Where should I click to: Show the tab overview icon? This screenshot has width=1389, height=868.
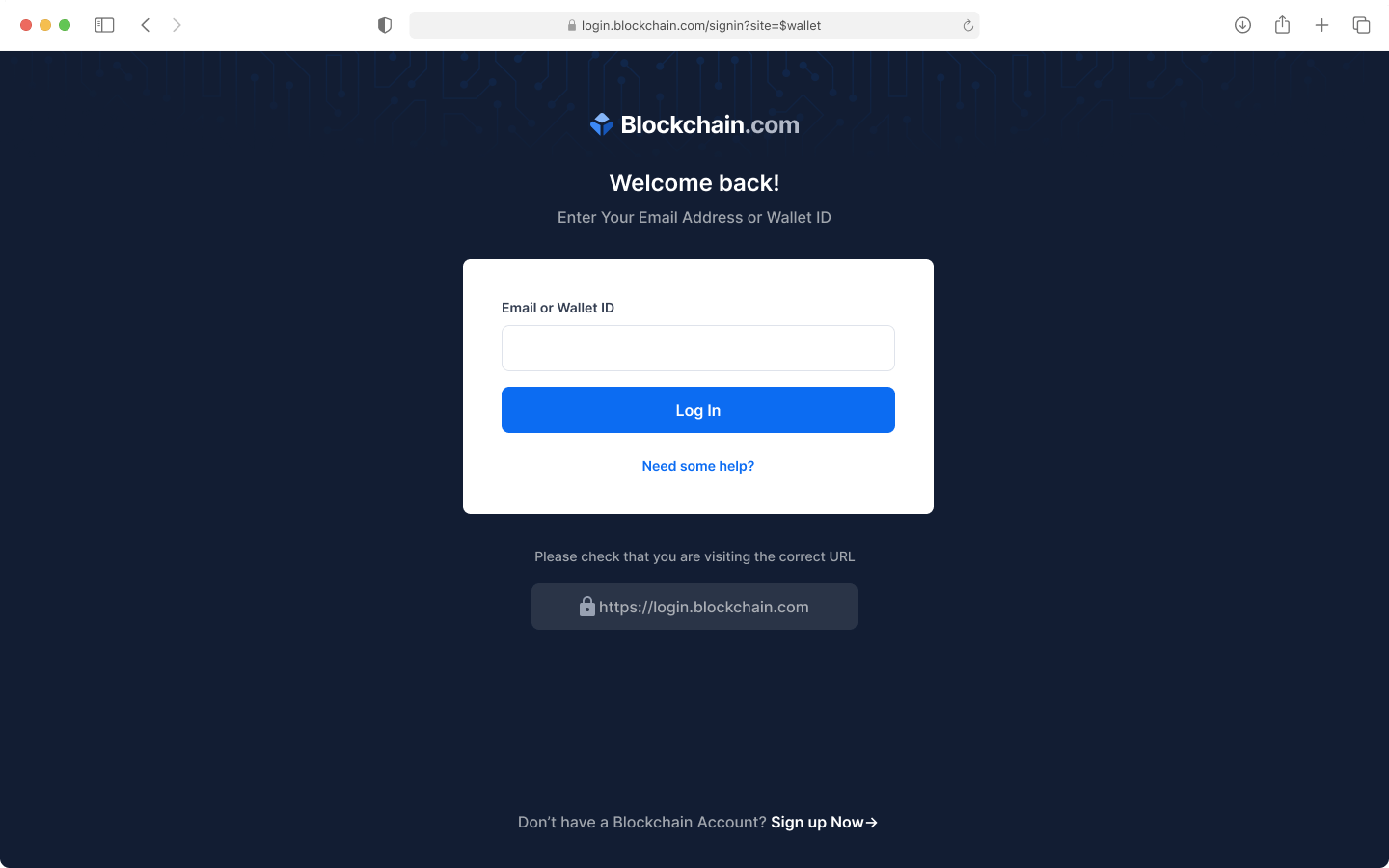click(1361, 25)
